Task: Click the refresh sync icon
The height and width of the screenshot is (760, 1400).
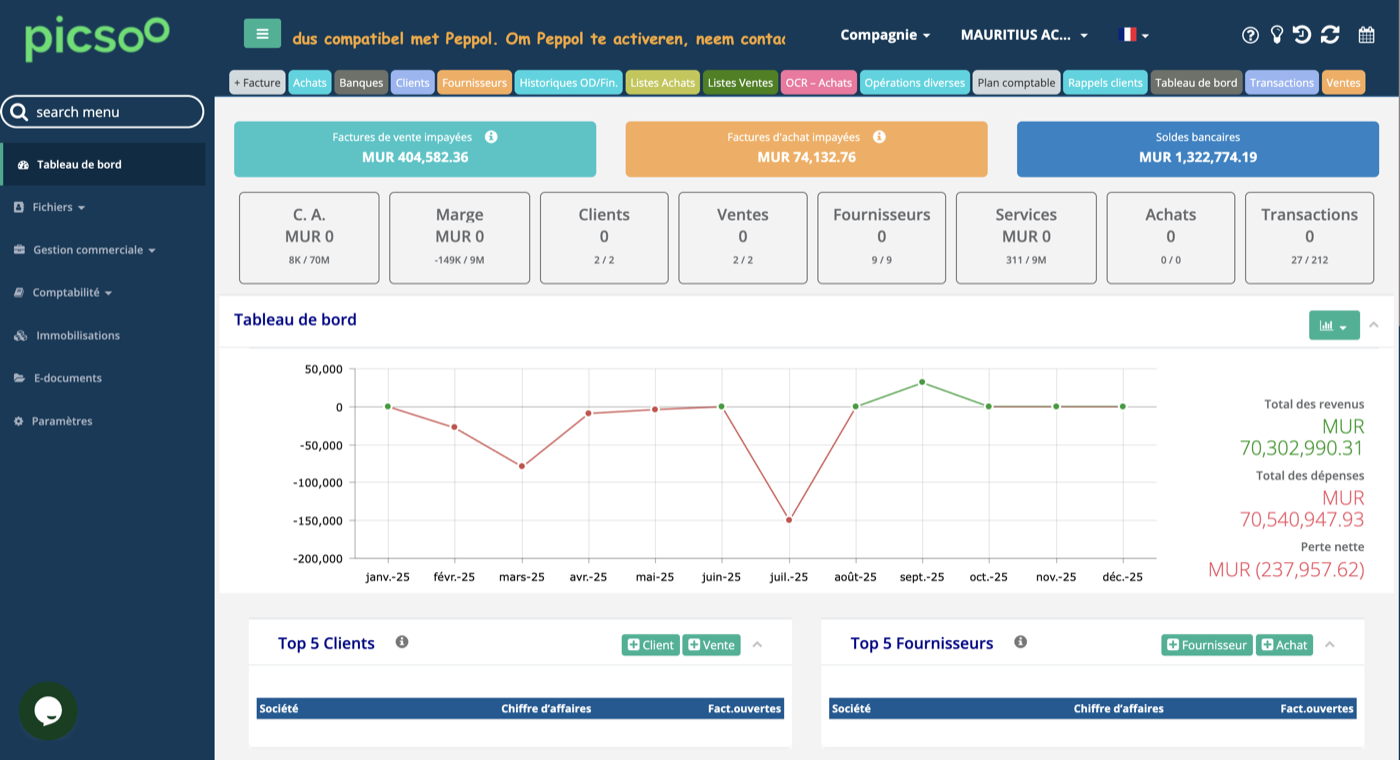Action: tap(1330, 35)
